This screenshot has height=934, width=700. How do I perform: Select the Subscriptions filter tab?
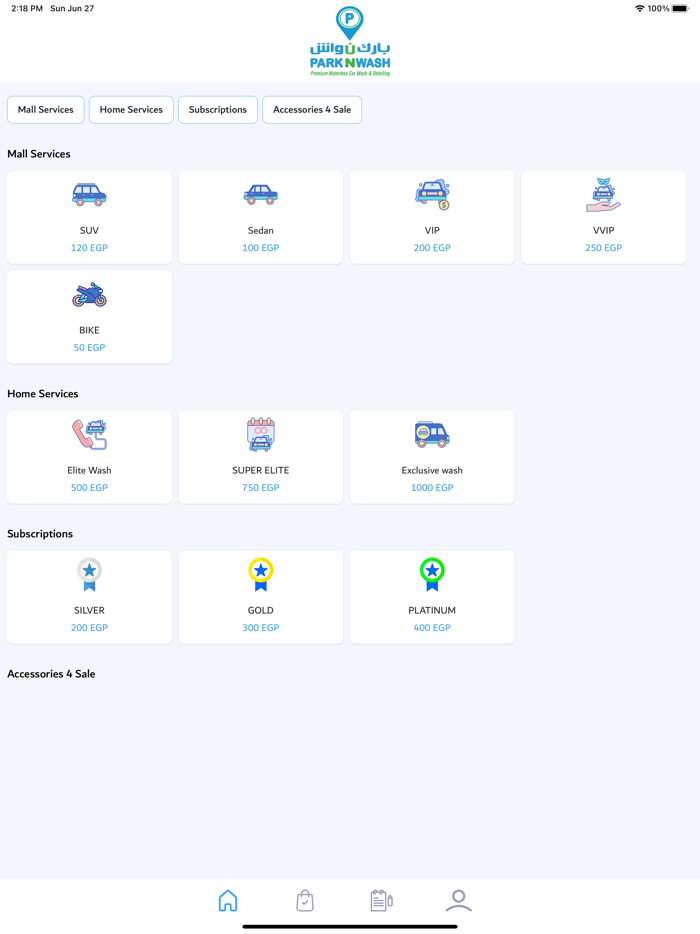218,110
